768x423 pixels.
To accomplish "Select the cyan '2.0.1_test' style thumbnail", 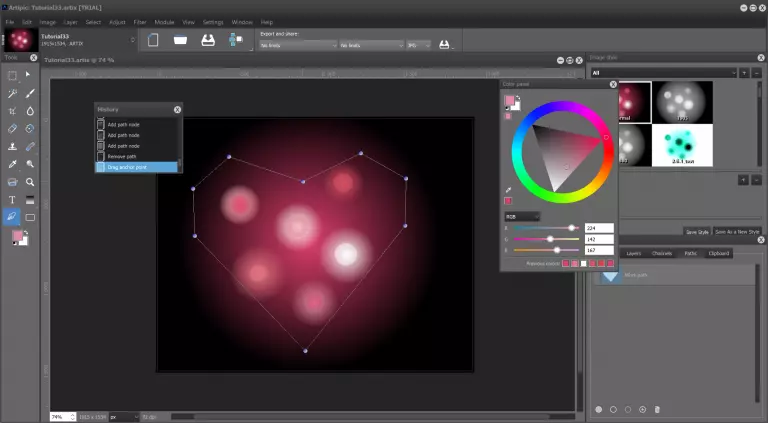I will [682, 145].
